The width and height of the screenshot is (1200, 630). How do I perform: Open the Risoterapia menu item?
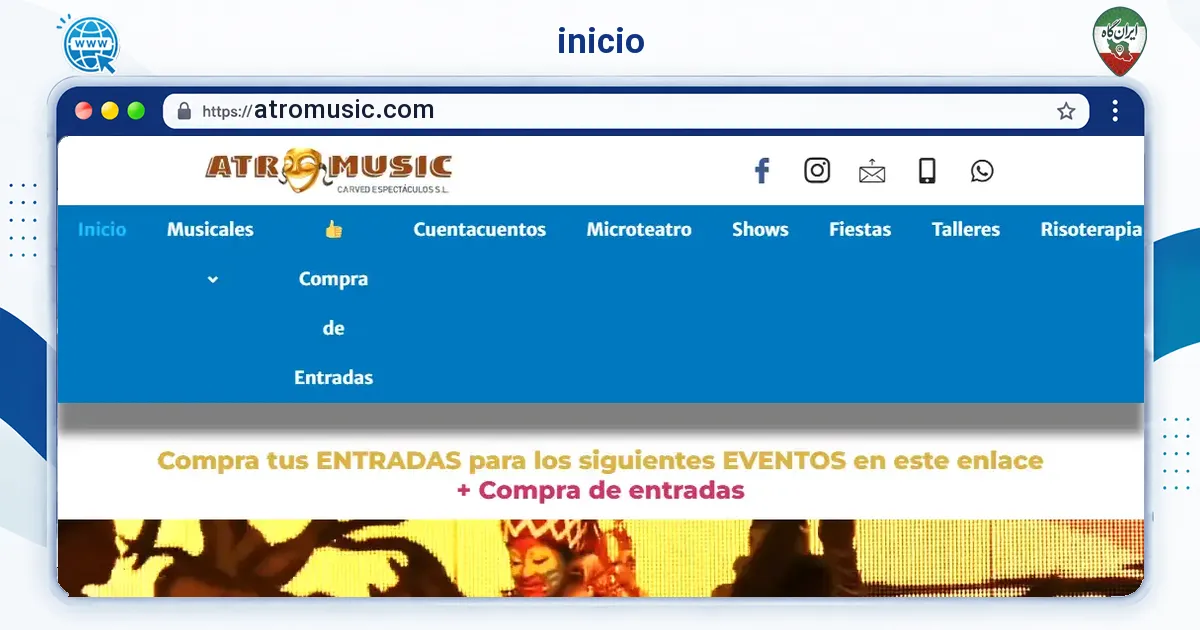click(x=1091, y=229)
